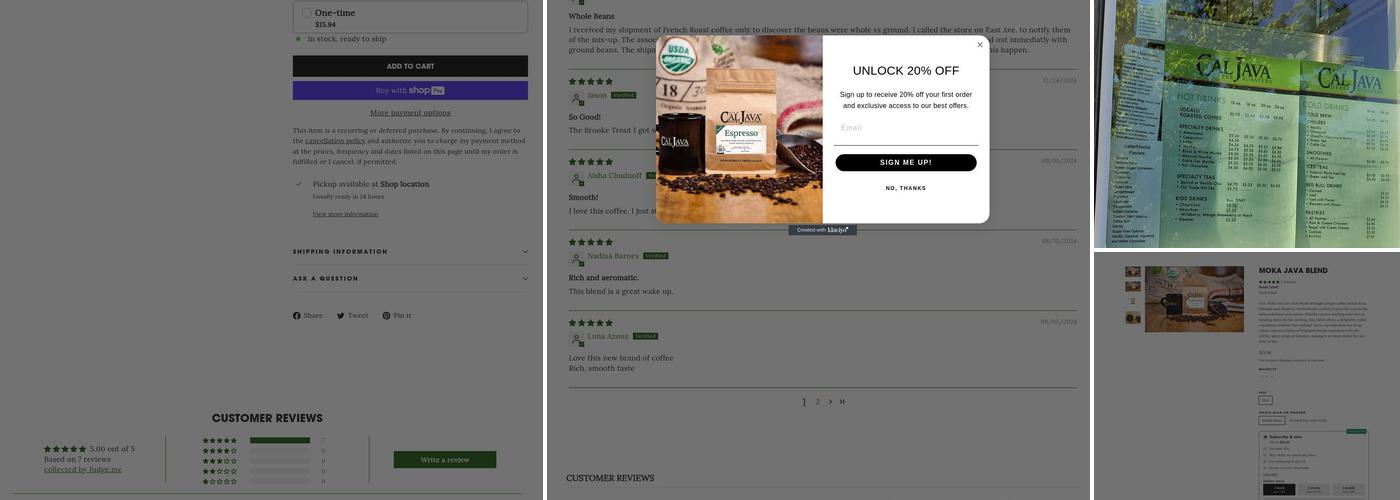Click Nadina Barnes's reviewer avatar icon
Screen dimensions: 1400x500
coord(576,258)
